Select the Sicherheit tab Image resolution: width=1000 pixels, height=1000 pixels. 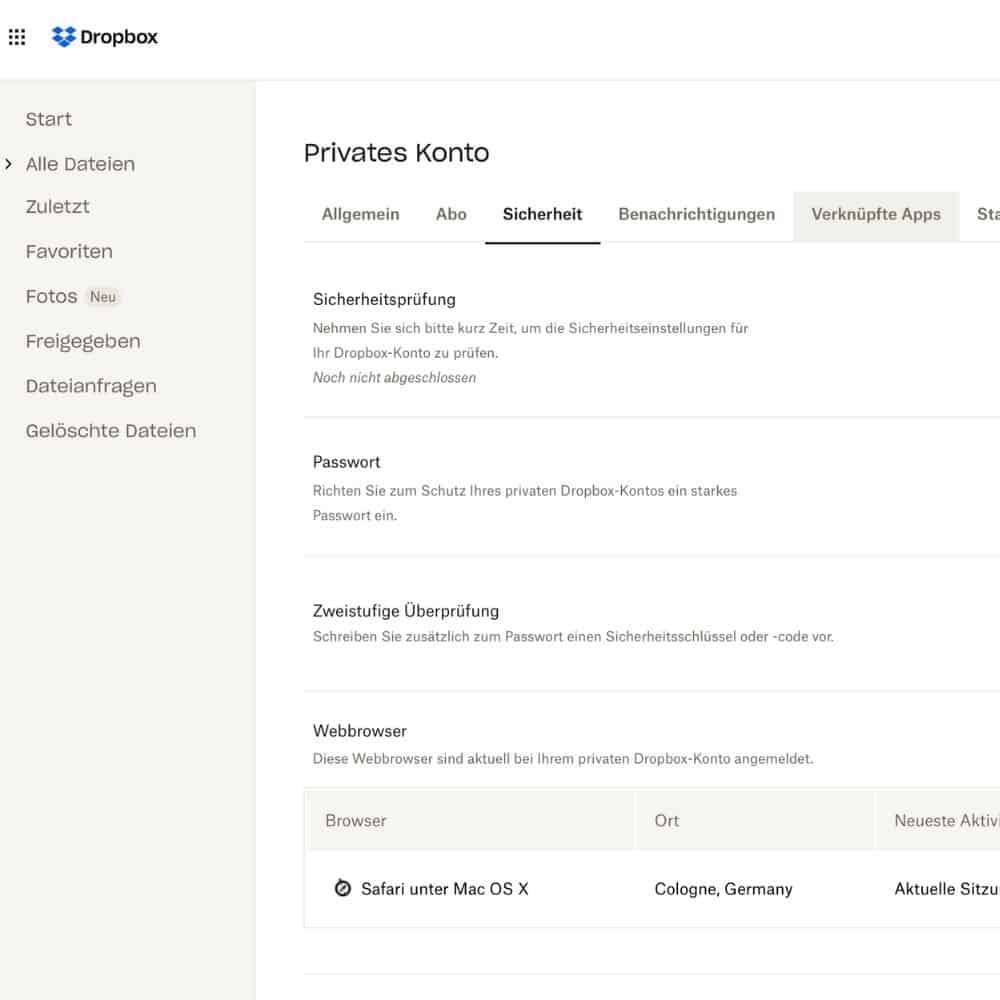point(542,214)
